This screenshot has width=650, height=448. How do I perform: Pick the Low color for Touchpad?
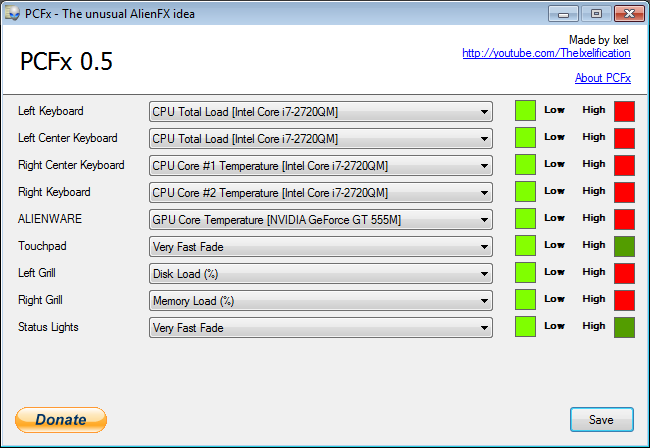coord(525,245)
